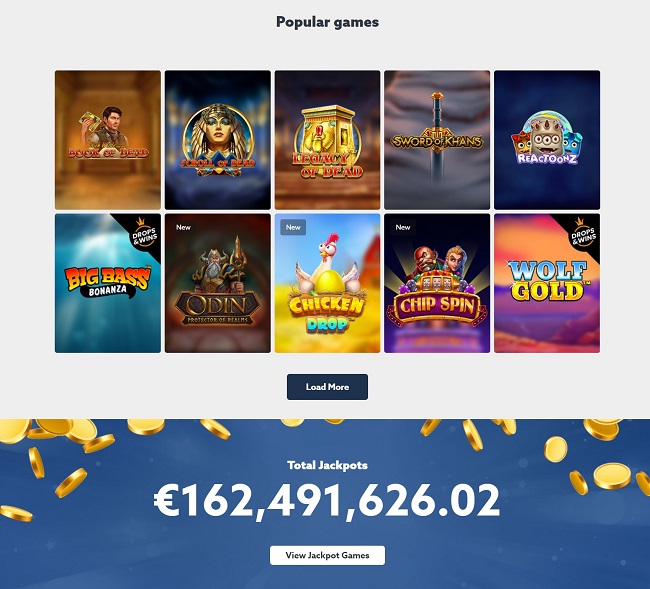This screenshot has width=650, height=589.
Task: Click the New badge on Chicken Drop
Action: (x=293, y=227)
